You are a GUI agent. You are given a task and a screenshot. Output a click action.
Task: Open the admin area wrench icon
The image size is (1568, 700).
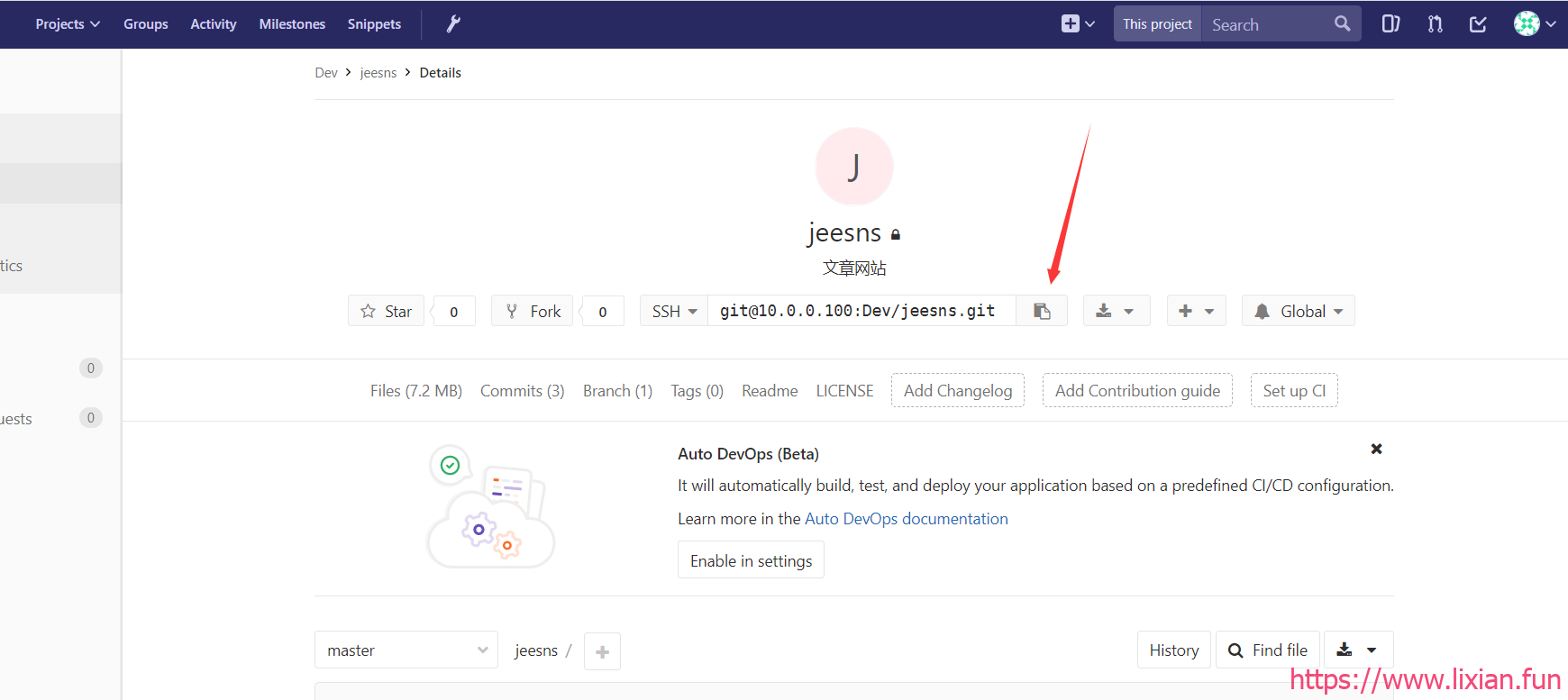453,24
